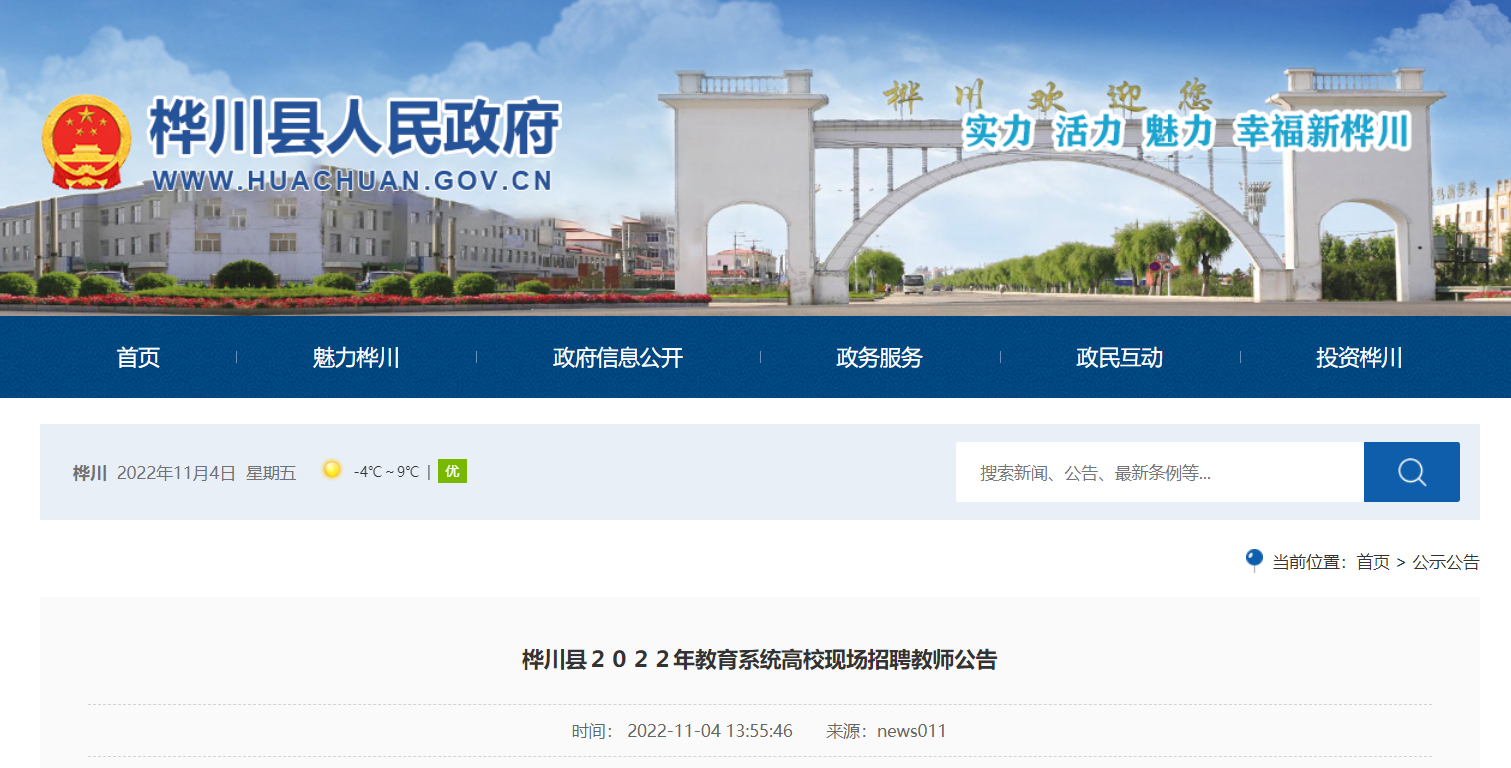Click the 首页 breadcrumb link
1511x768 pixels.
pos(1372,562)
